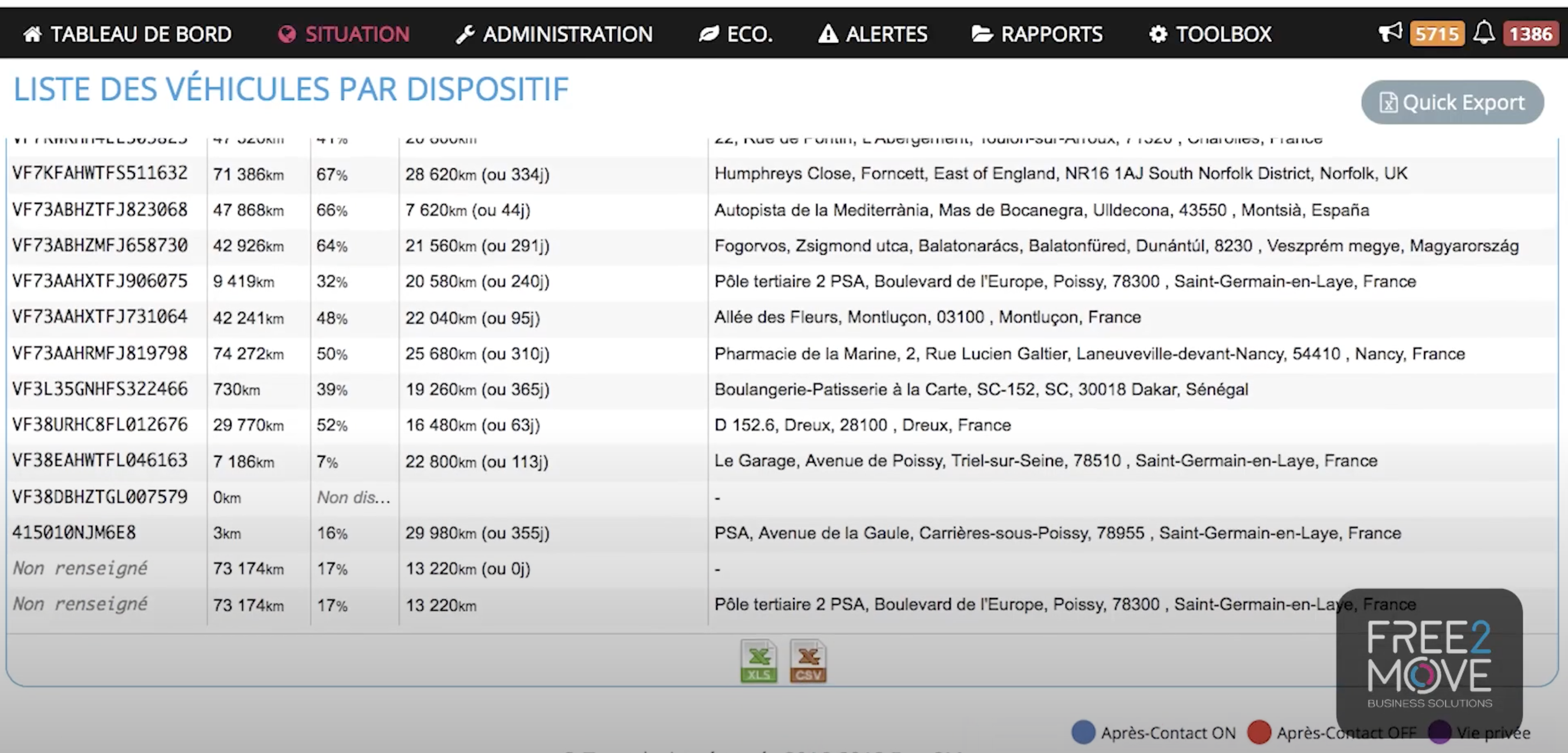This screenshot has height=753, width=1568.
Task: Click the XLS export icon
Action: tap(758, 660)
